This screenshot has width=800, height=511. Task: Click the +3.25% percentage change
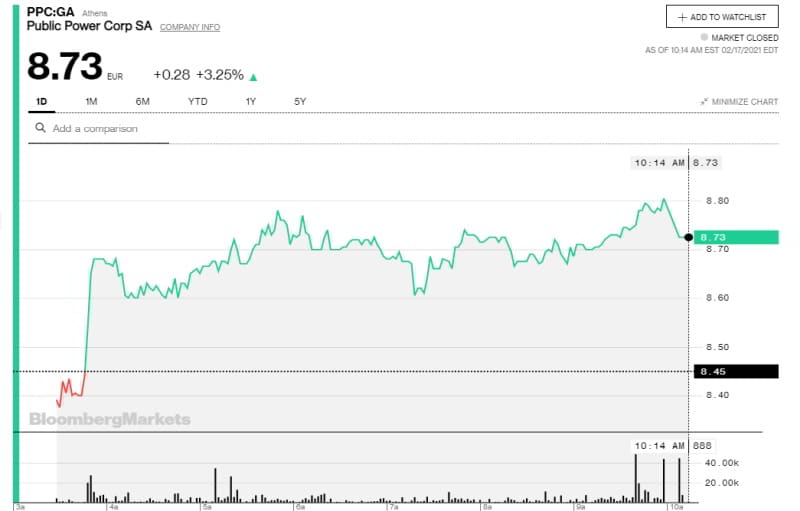pos(220,75)
